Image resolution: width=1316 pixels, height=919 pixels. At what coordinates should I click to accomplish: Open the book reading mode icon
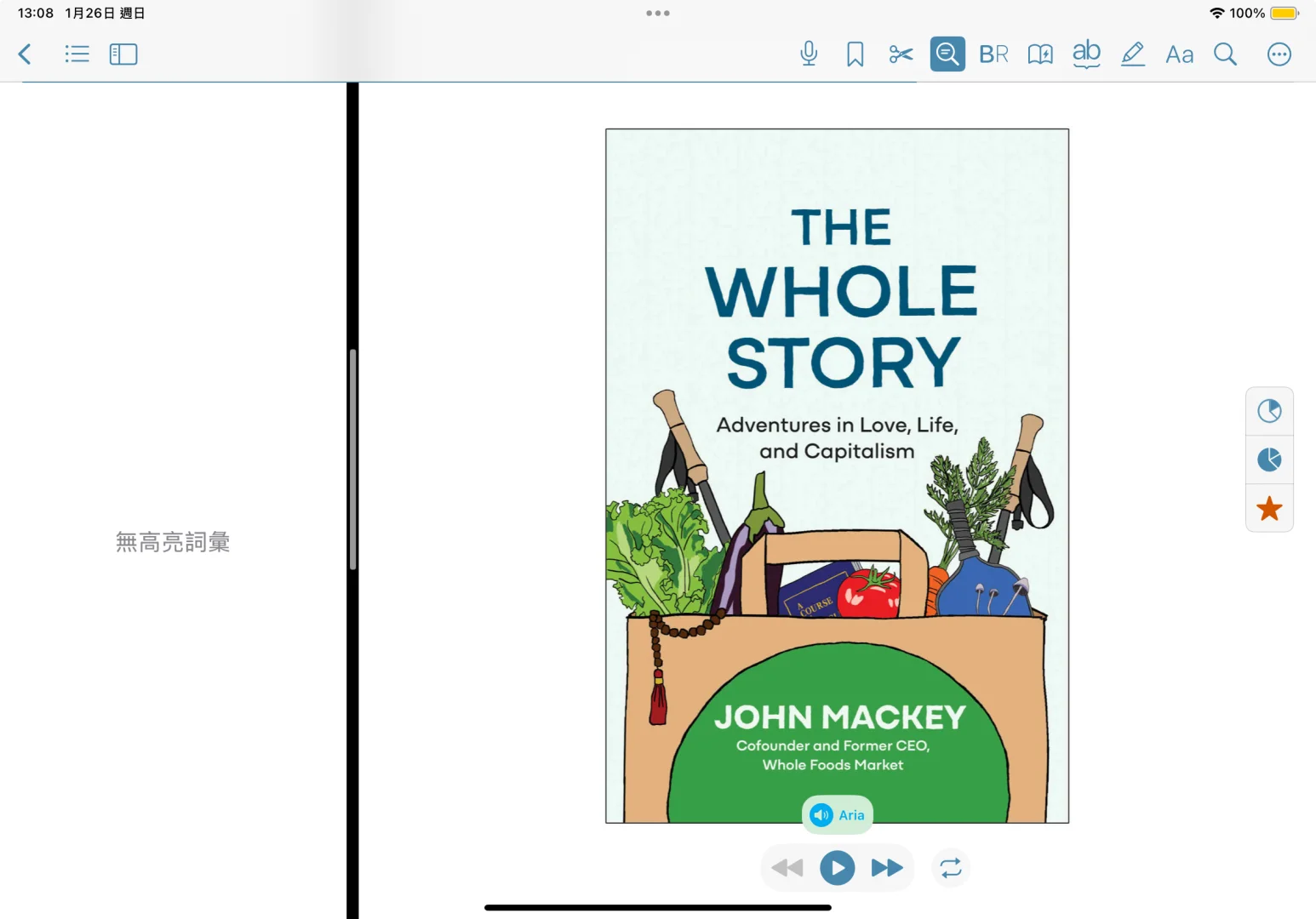point(1040,54)
